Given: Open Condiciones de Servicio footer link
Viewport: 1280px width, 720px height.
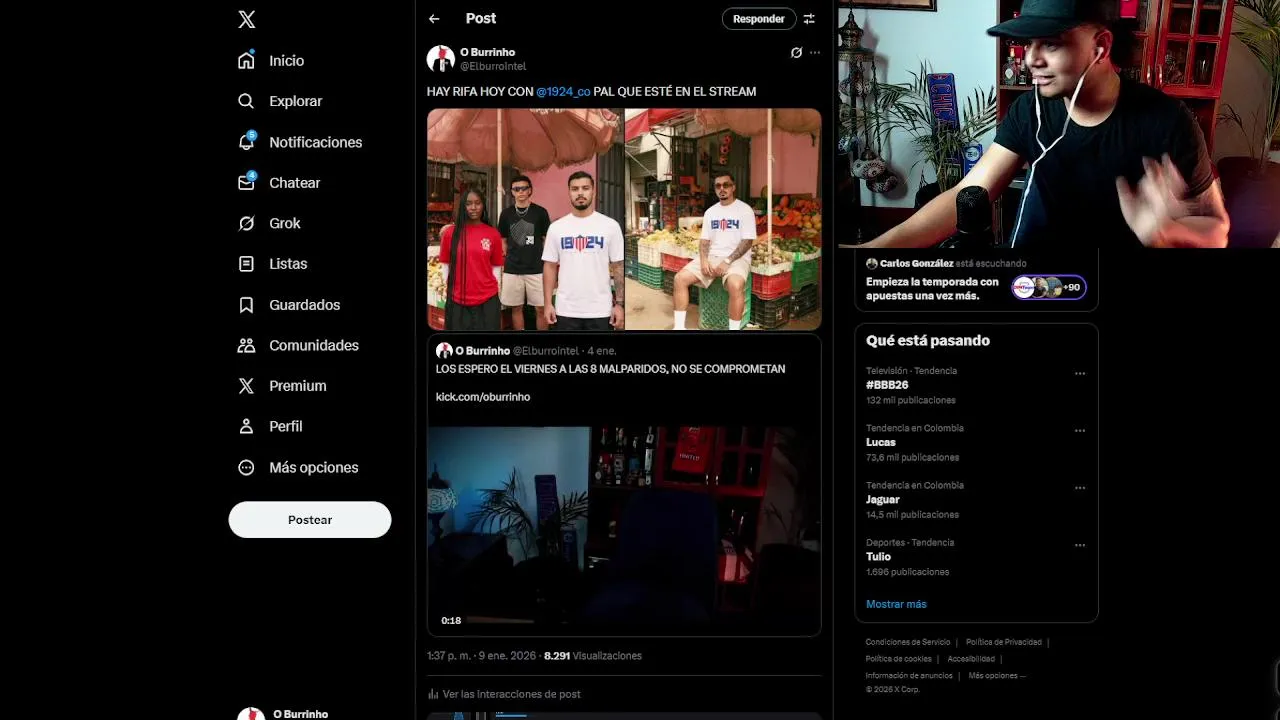Looking at the screenshot, I should (x=908, y=642).
